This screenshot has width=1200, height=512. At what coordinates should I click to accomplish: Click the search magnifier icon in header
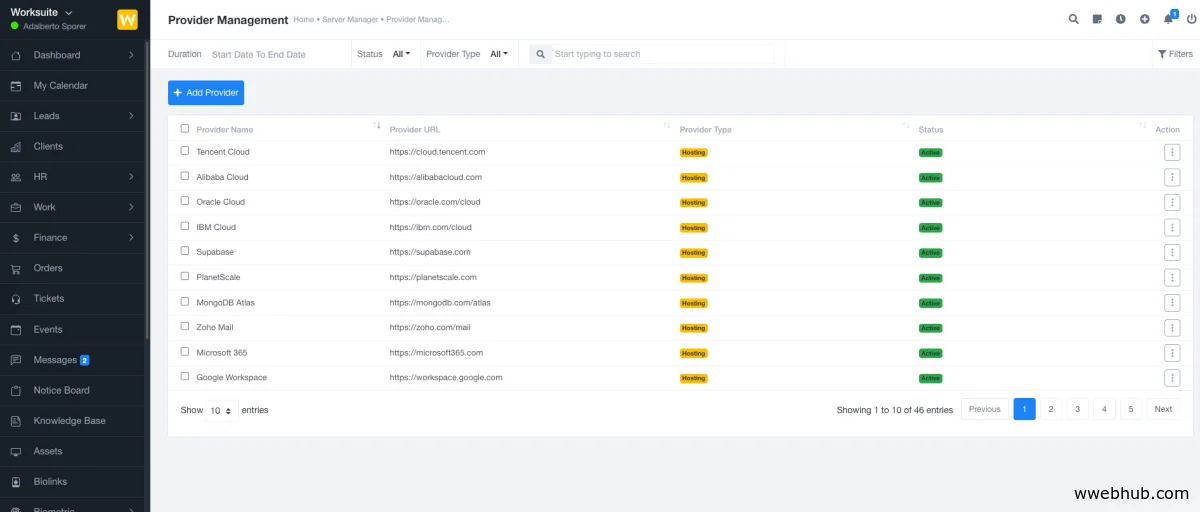pos(1074,19)
